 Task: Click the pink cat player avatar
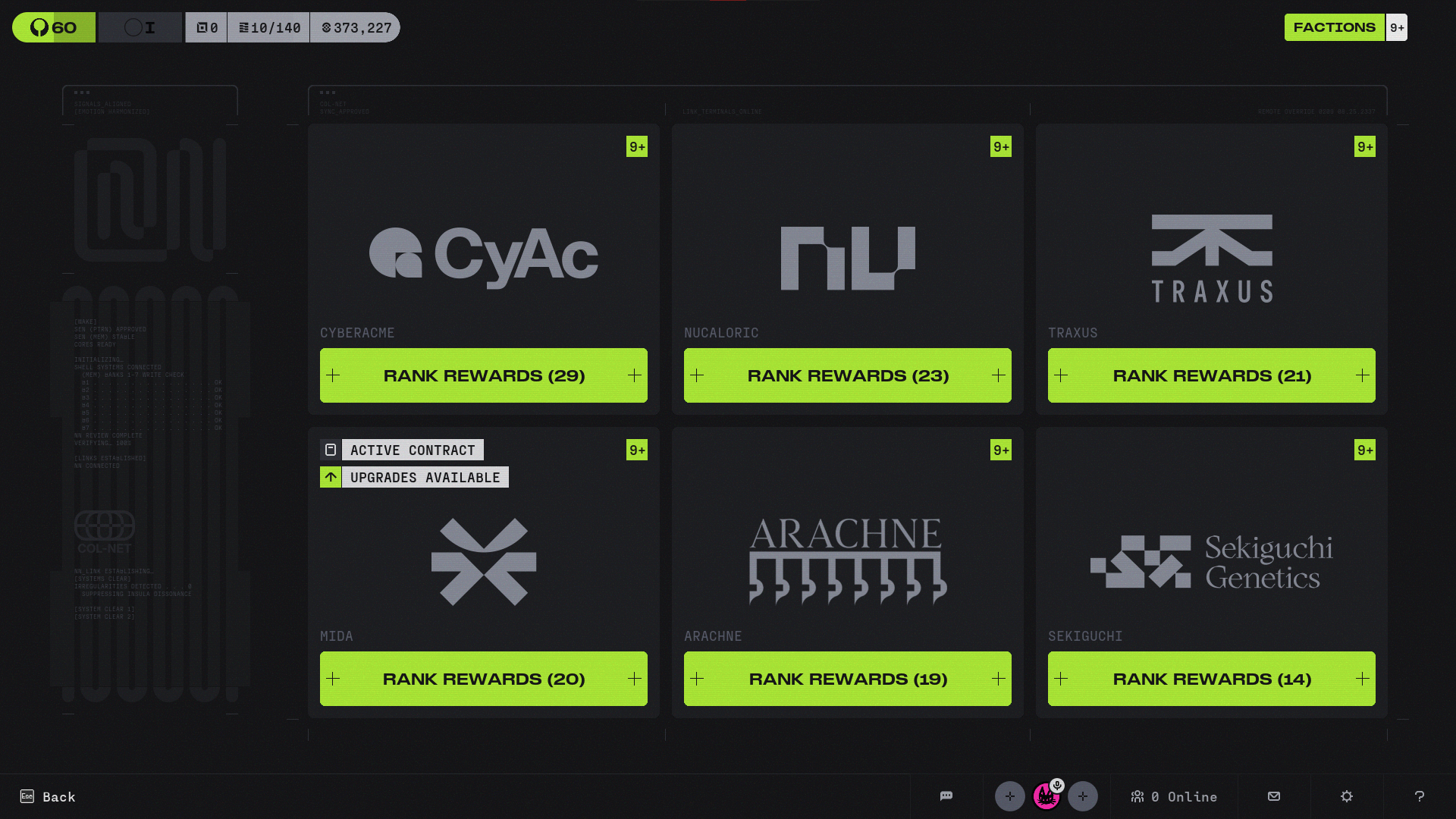click(x=1046, y=797)
